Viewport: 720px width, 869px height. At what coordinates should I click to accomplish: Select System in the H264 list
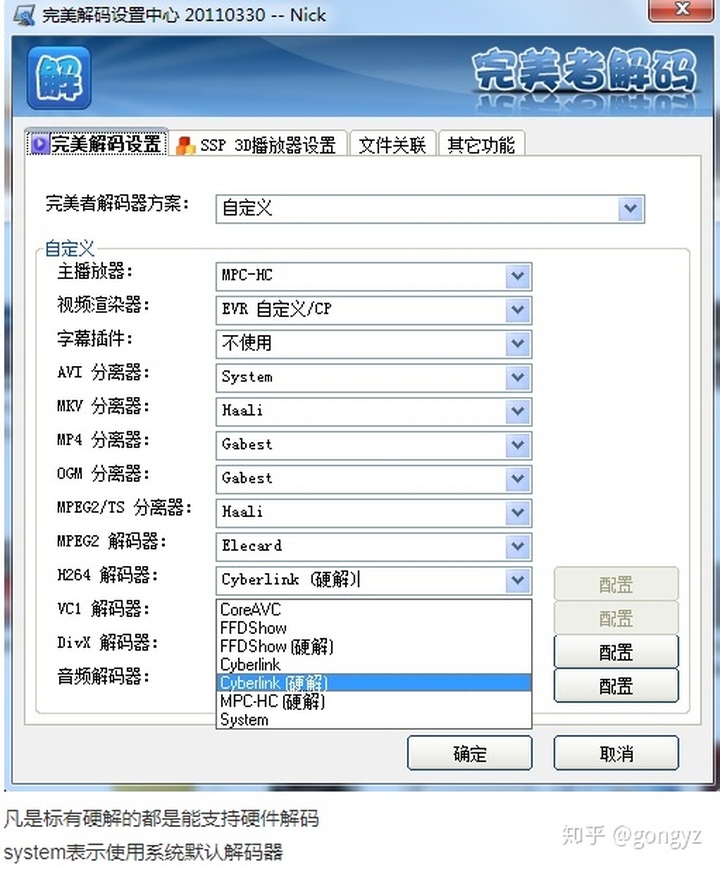374,719
